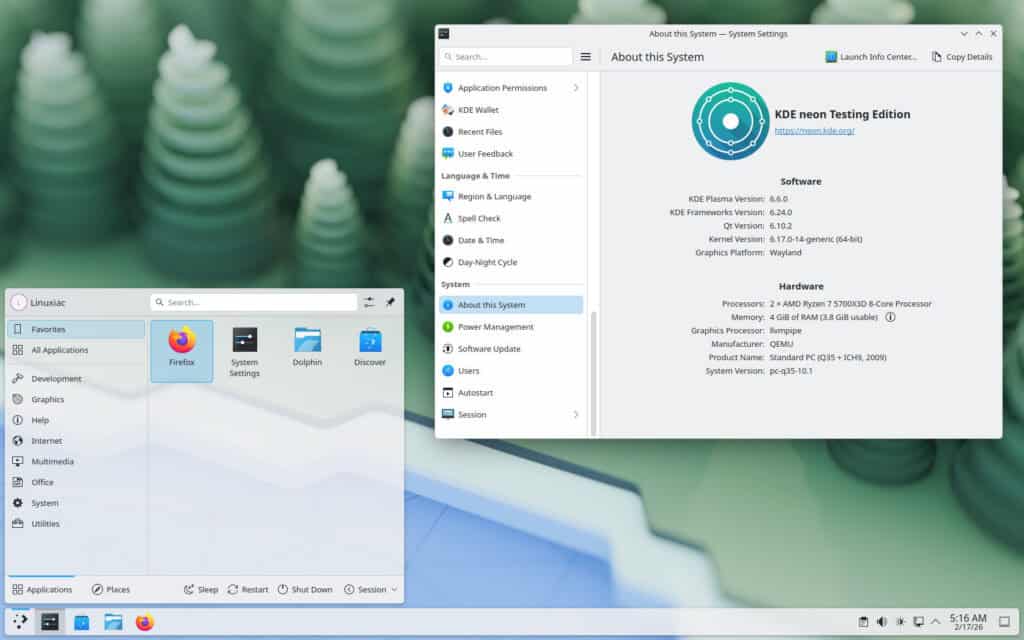Switch to the Places tab in the launcher
The image size is (1024, 640).
click(110, 589)
